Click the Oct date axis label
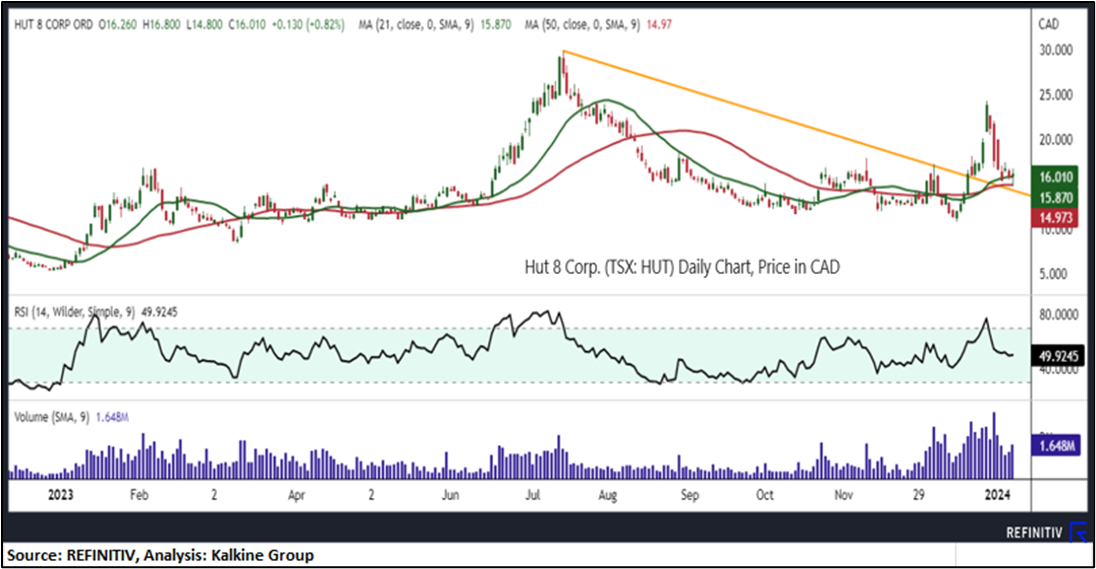This screenshot has height=569, width=1096. click(765, 495)
